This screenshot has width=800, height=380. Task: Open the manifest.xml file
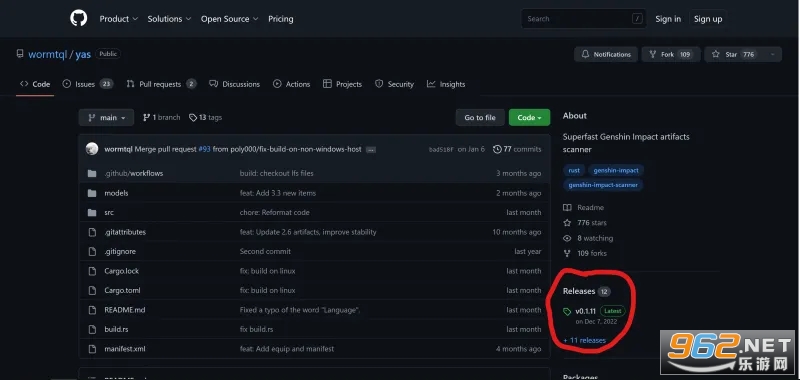tap(125, 349)
